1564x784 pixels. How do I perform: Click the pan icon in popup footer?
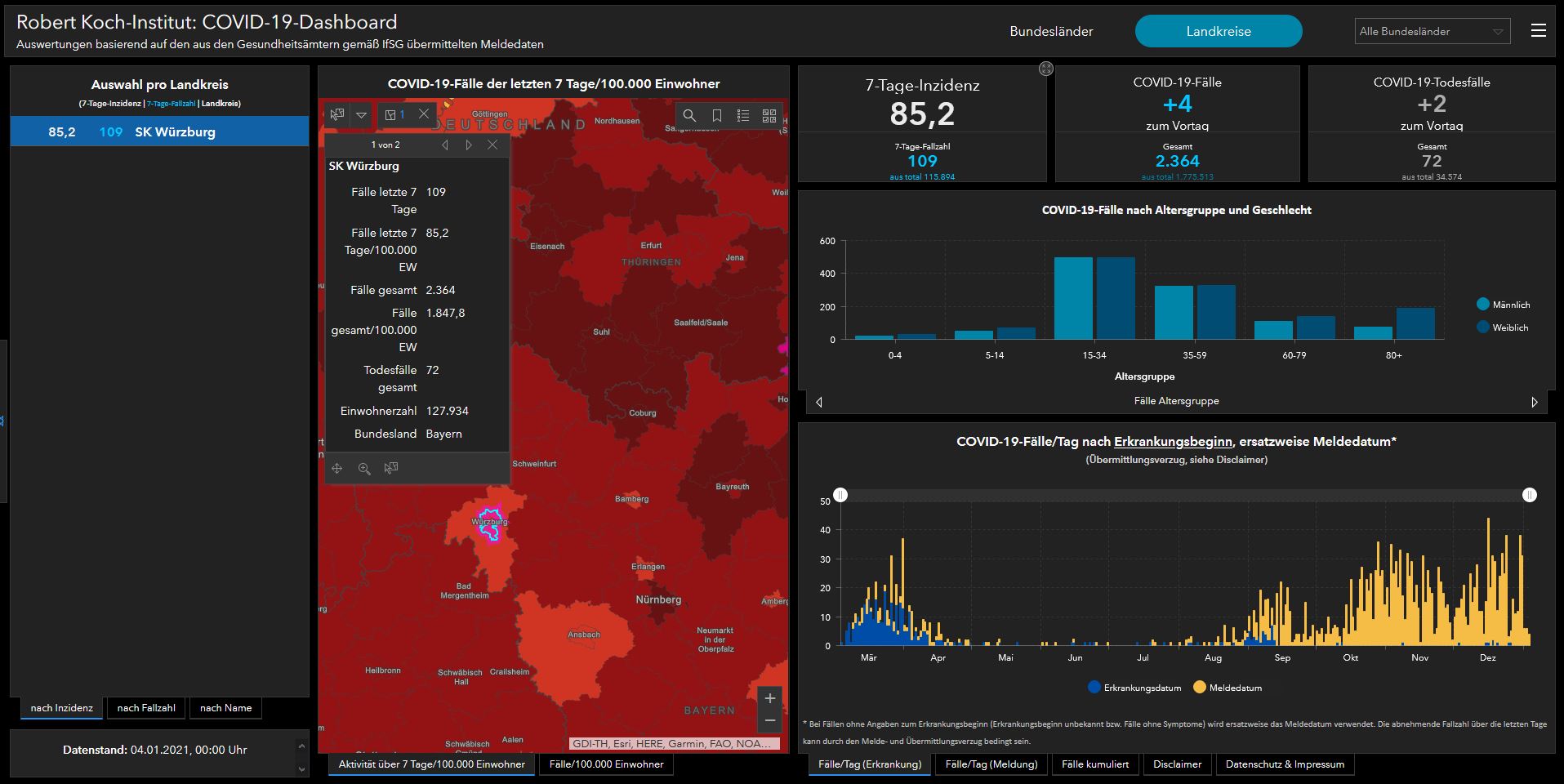click(x=336, y=469)
